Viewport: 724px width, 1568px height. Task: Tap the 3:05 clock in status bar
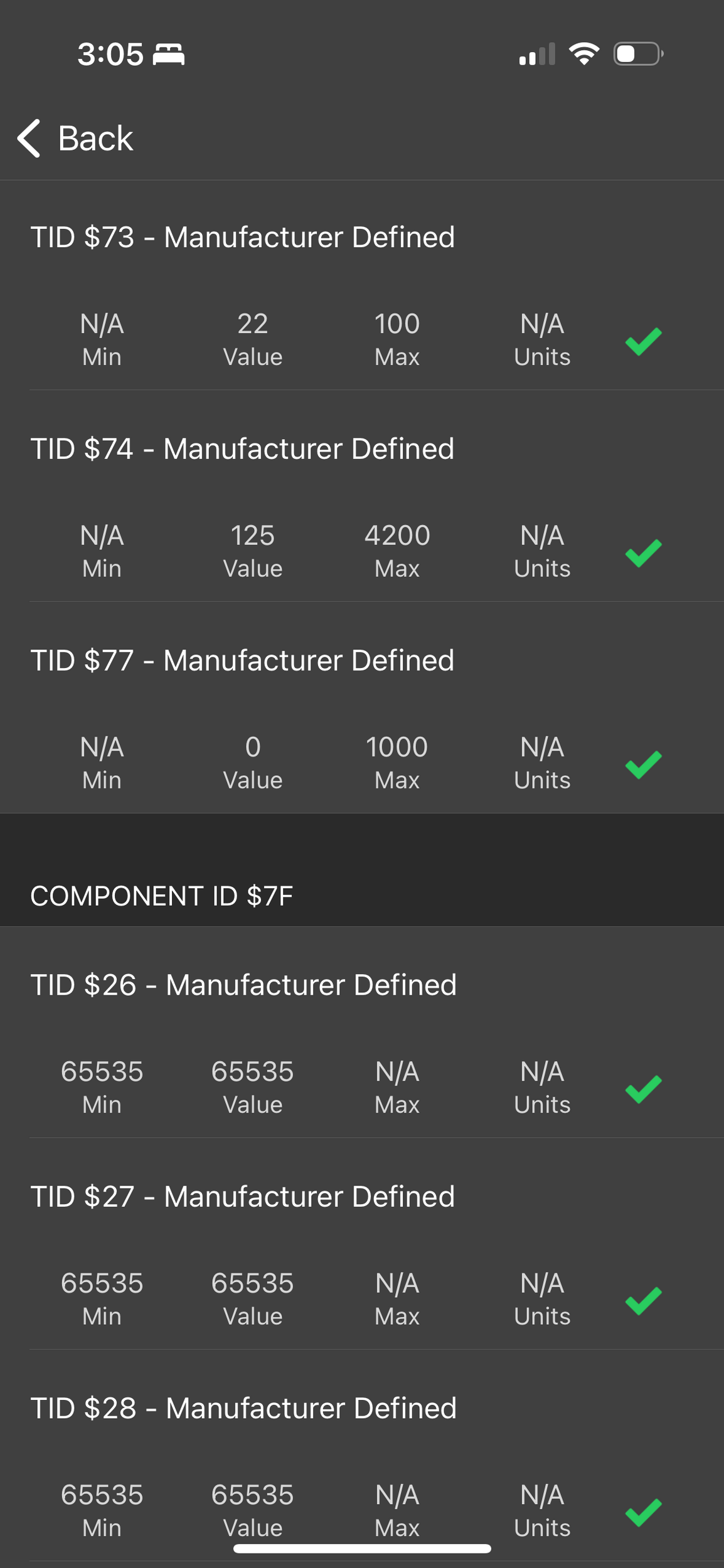[x=110, y=54]
